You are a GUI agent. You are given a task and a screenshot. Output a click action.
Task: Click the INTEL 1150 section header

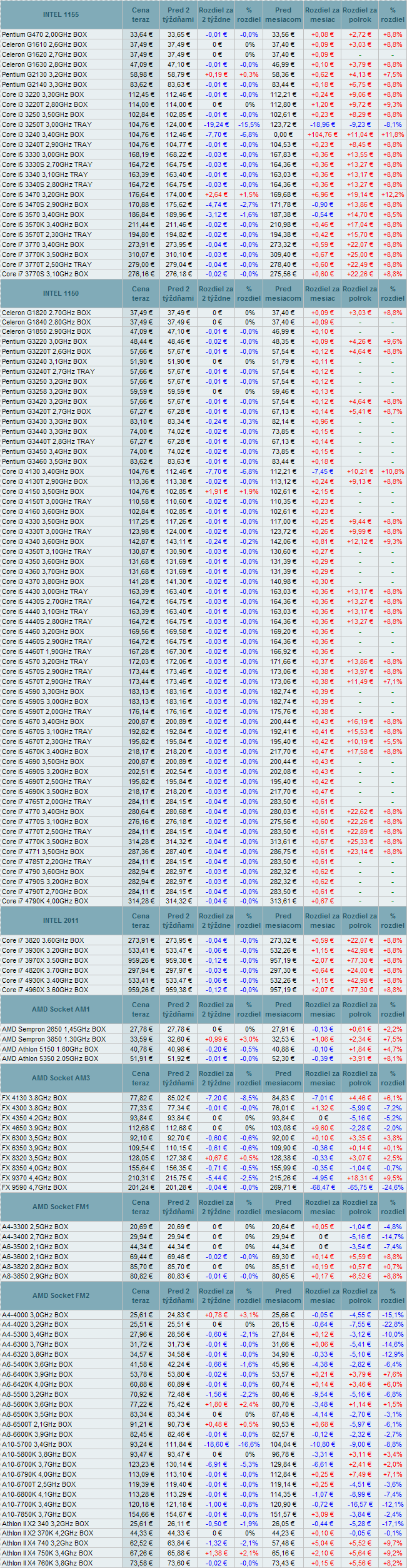[61, 293]
